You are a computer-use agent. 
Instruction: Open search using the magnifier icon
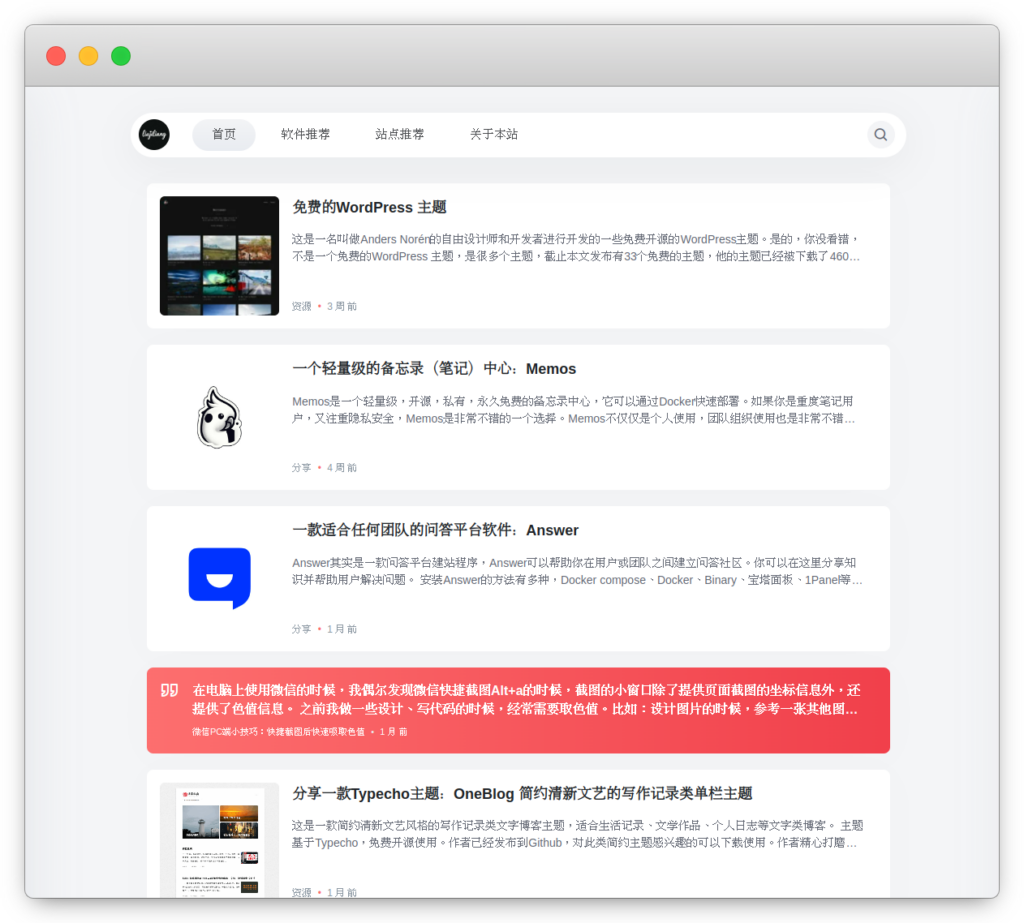pyautogui.click(x=880, y=134)
